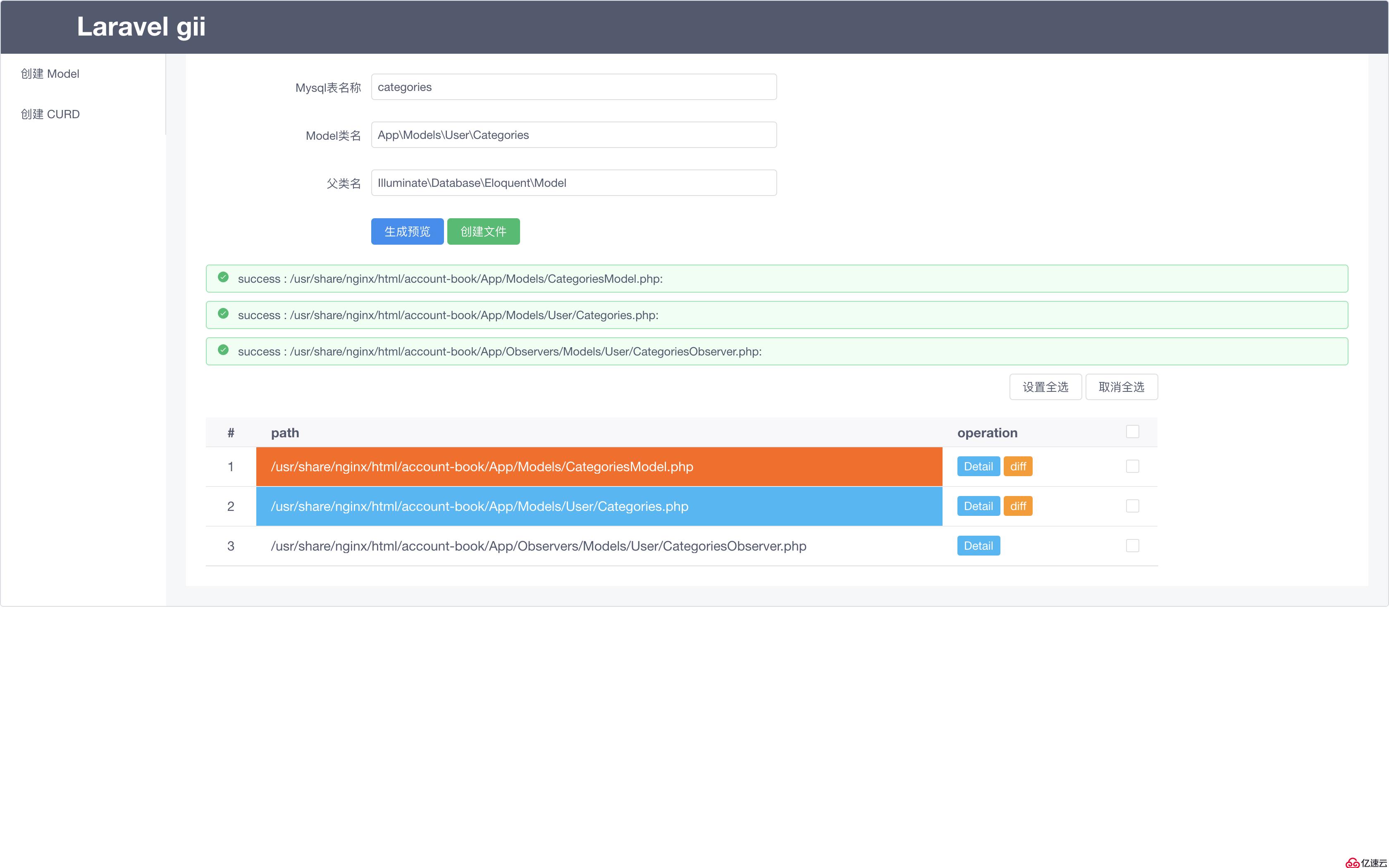Toggle checkbox for Categories.php row
The image size is (1389, 868).
coord(1131,506)
